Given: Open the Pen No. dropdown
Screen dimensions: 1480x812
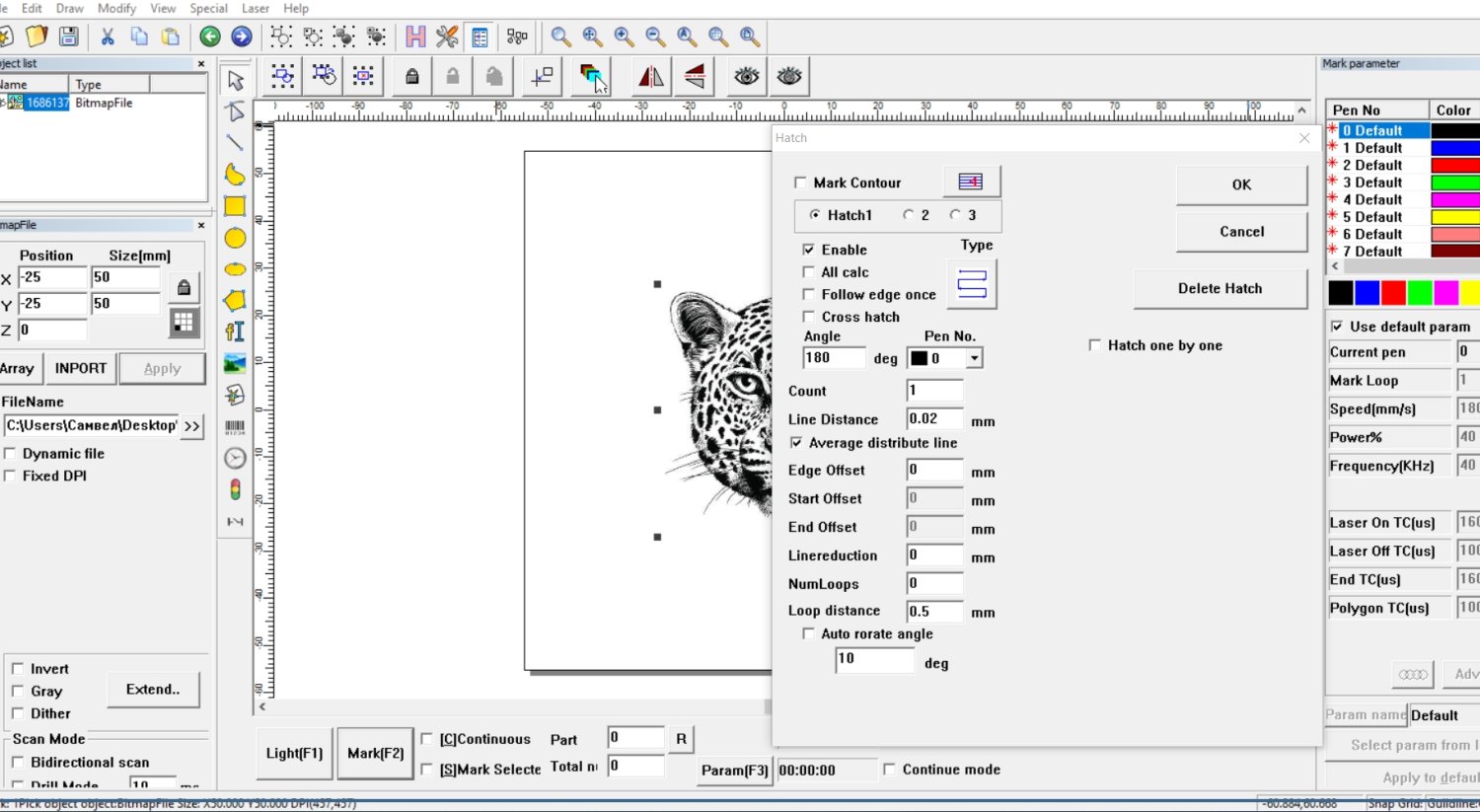Looking at the screenshot, I should 974,359.
